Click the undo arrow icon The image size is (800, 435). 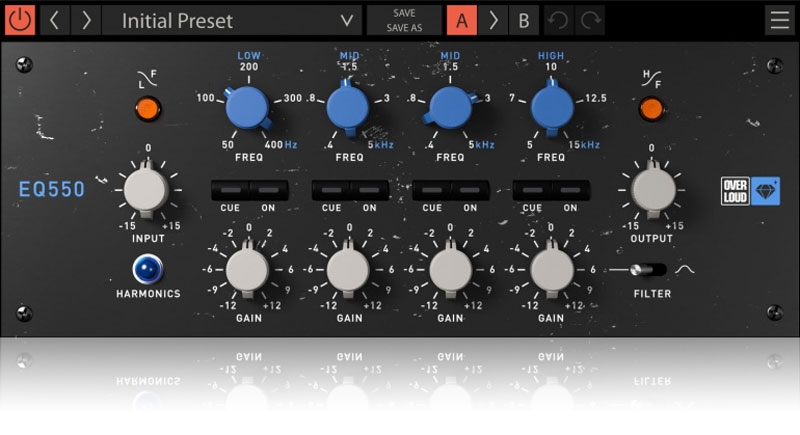560,20
